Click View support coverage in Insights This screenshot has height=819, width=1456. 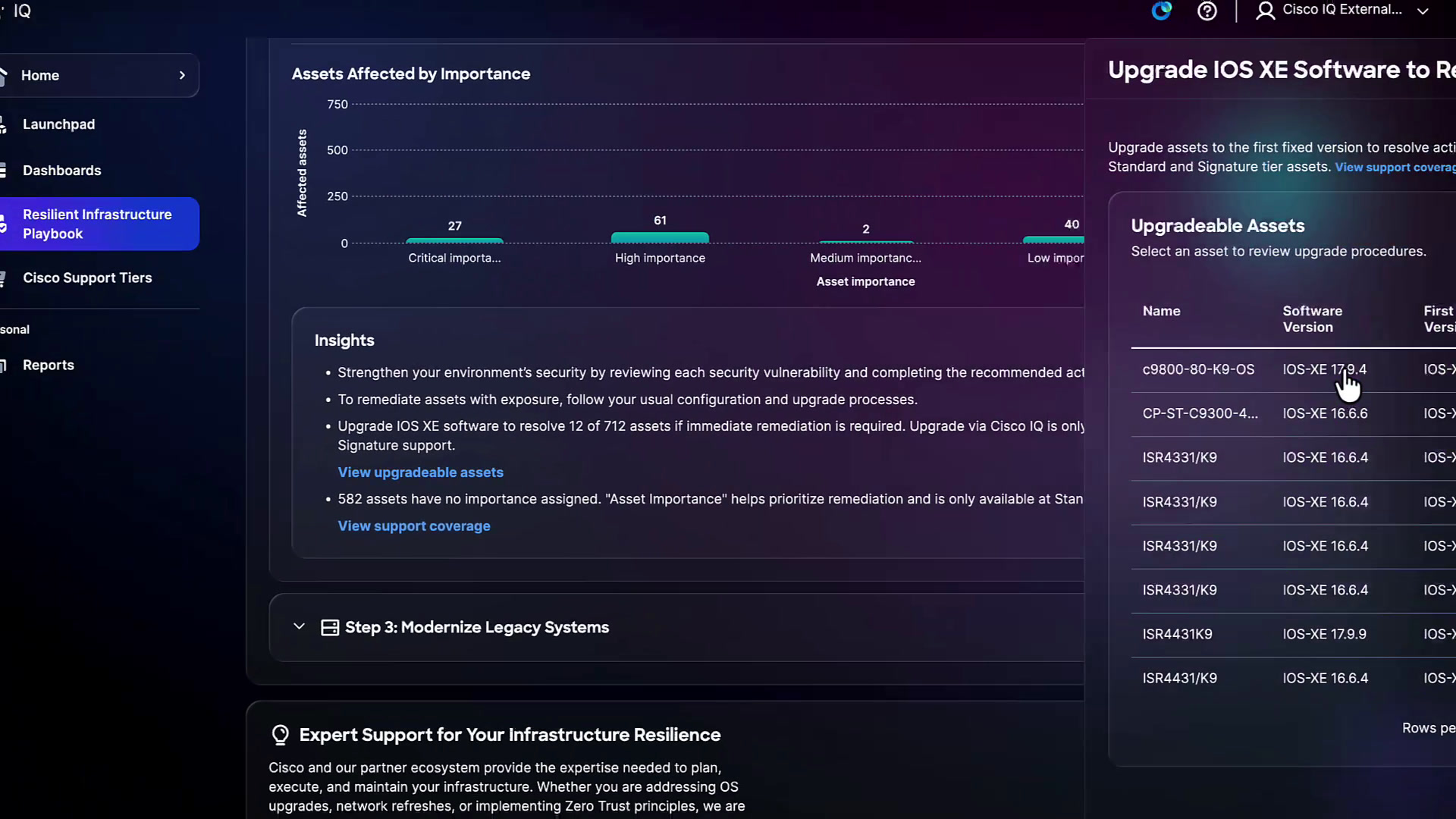(x=414, y=526)
